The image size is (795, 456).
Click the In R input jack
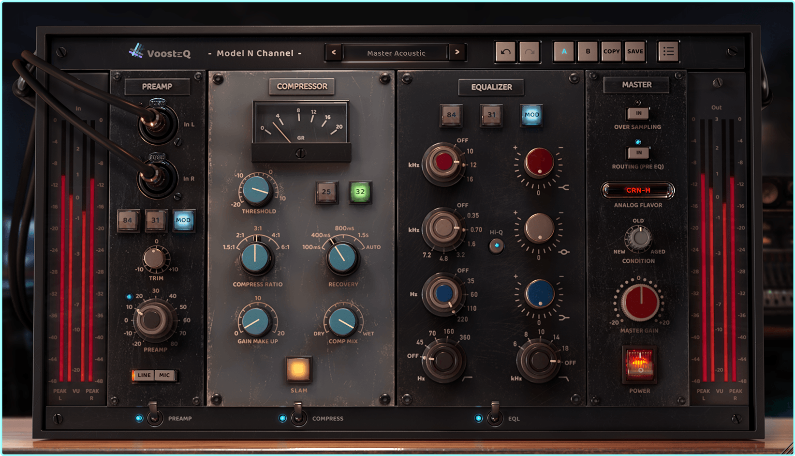tap(158, 177)
